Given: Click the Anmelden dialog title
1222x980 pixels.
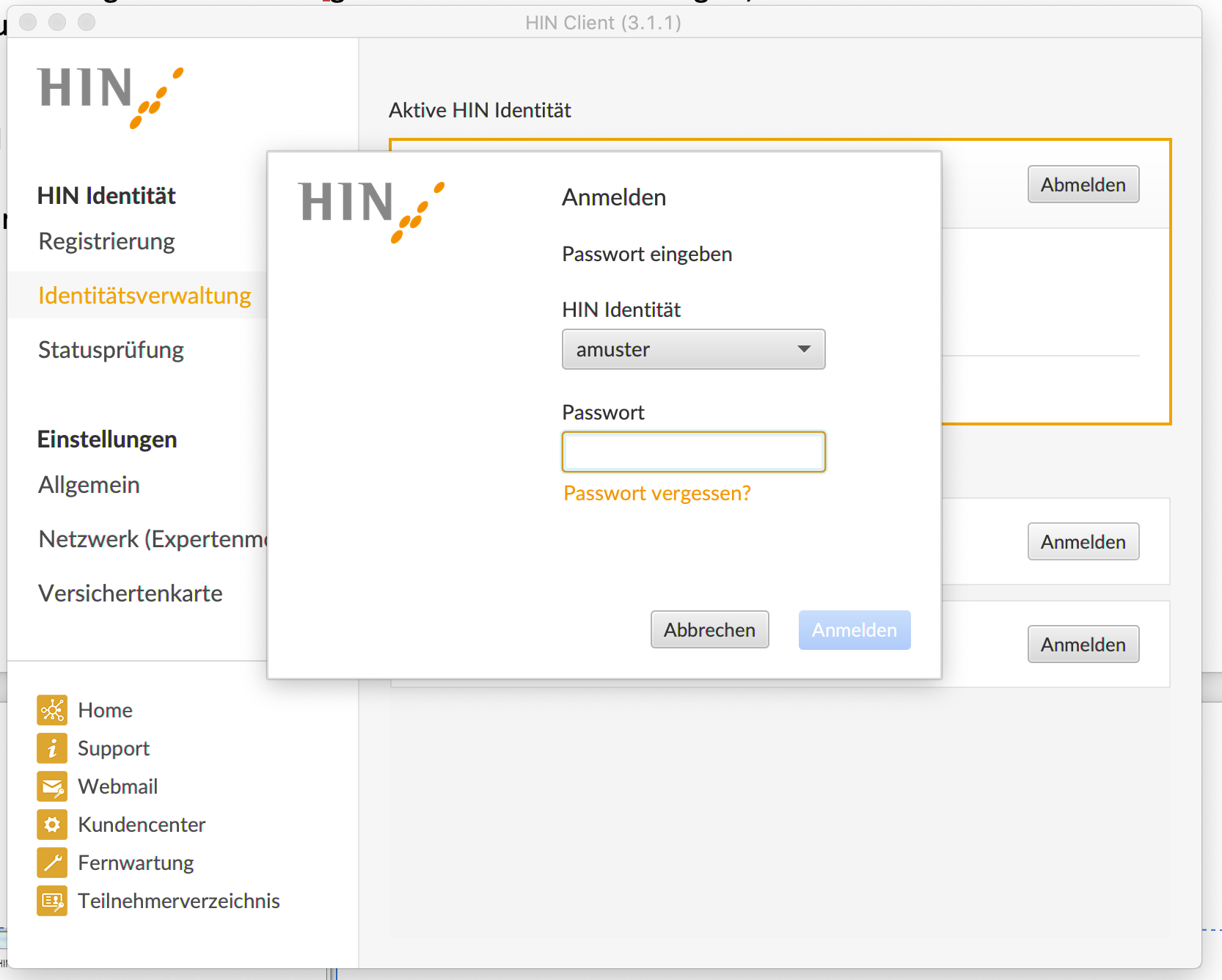Looking at the screenshot, I should coord(614,197).
